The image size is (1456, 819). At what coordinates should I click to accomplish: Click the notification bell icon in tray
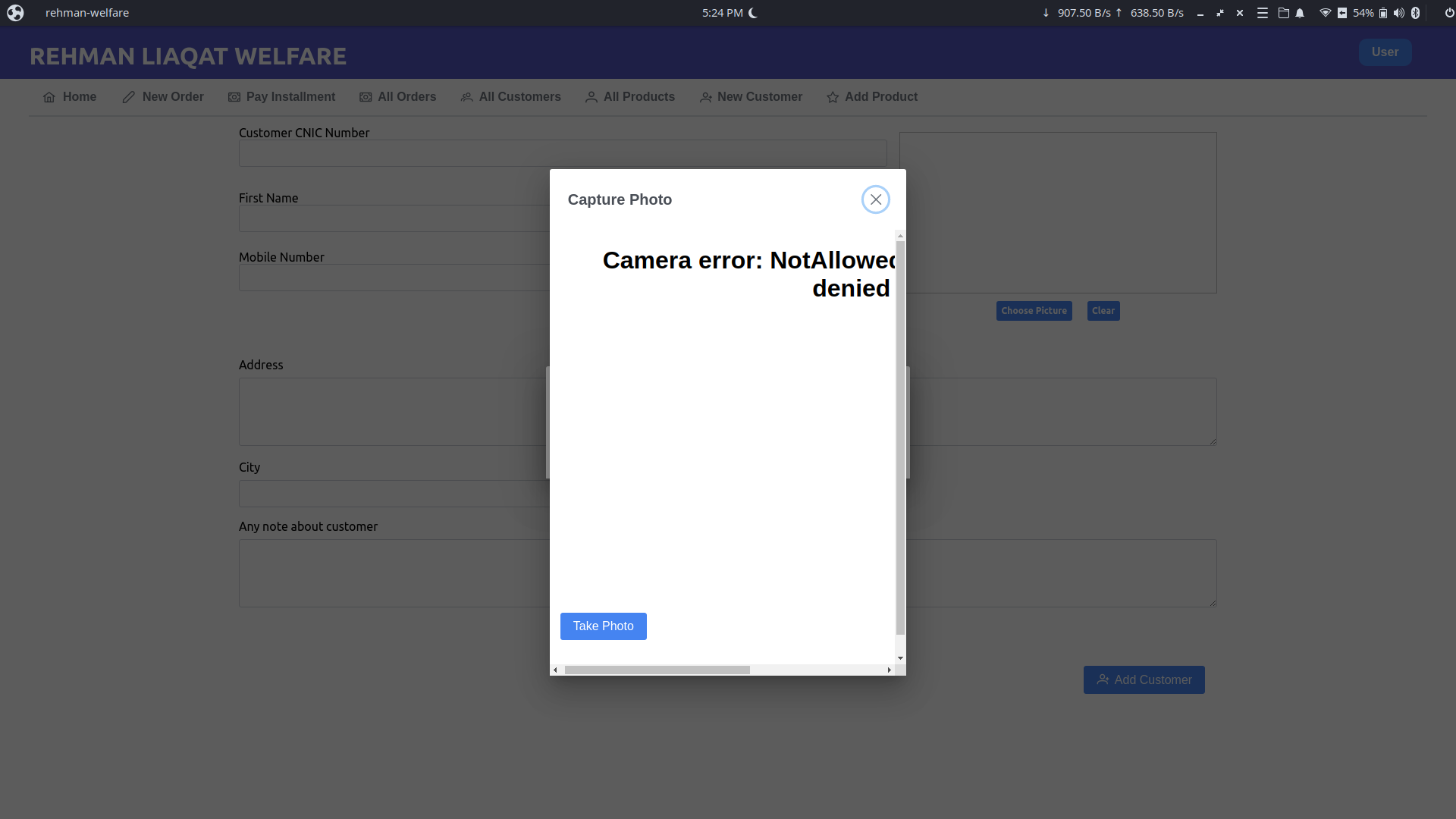coord(1300,13)
